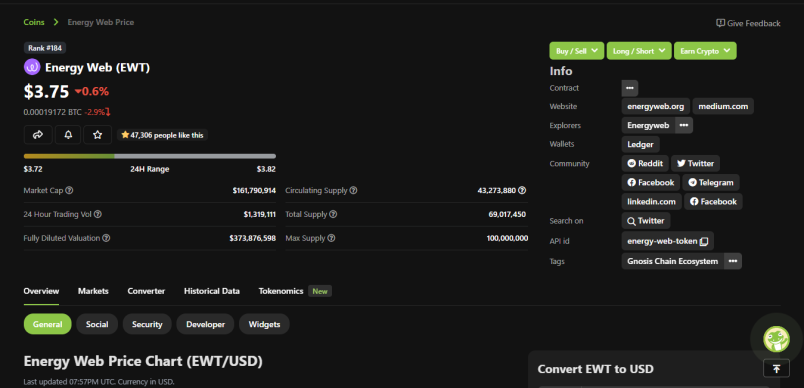Screen dimensions: 804x388
Task: Search on Twitter button
Action: [646, 221]
